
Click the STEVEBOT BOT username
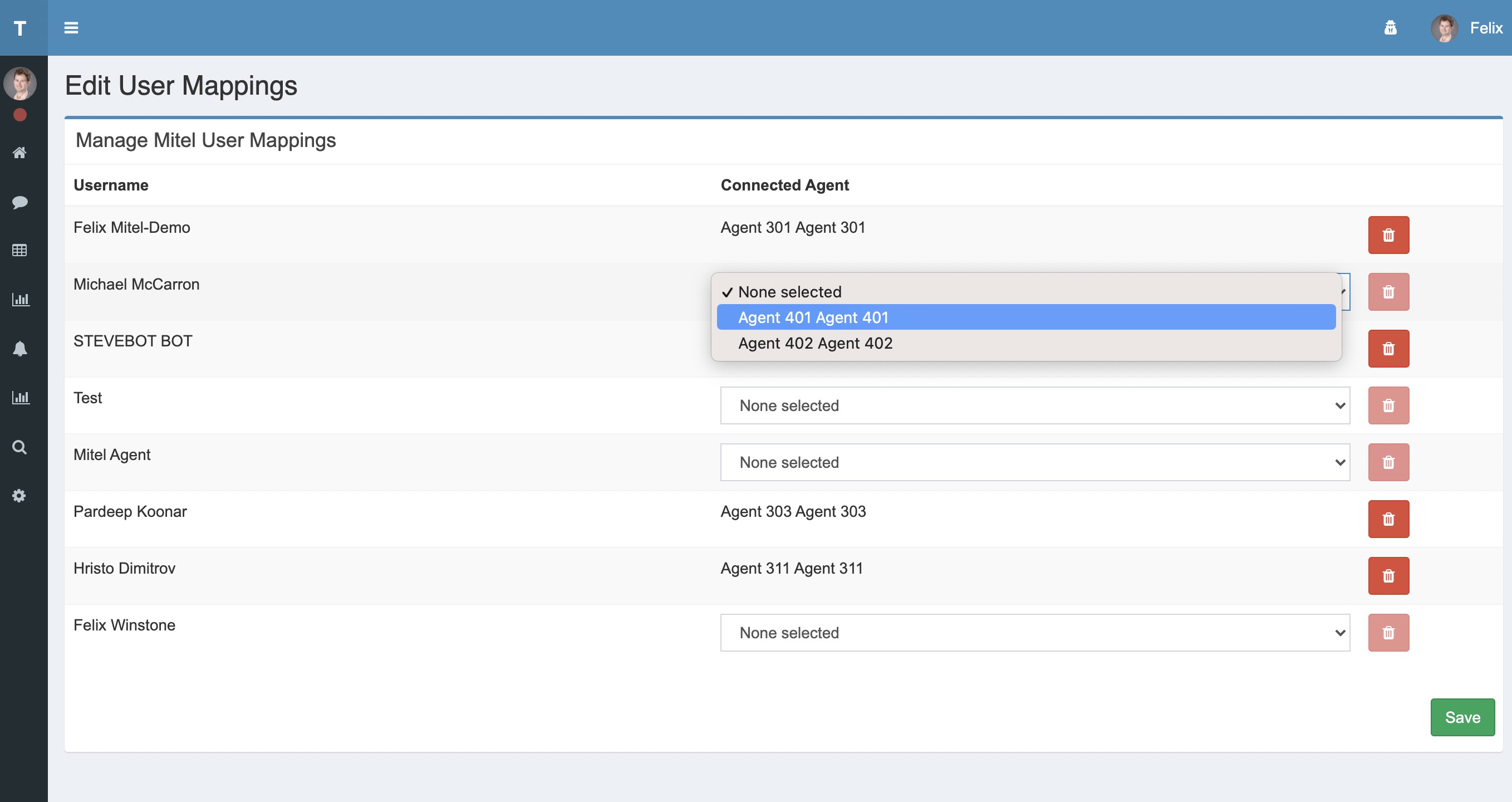coord(132,340)
